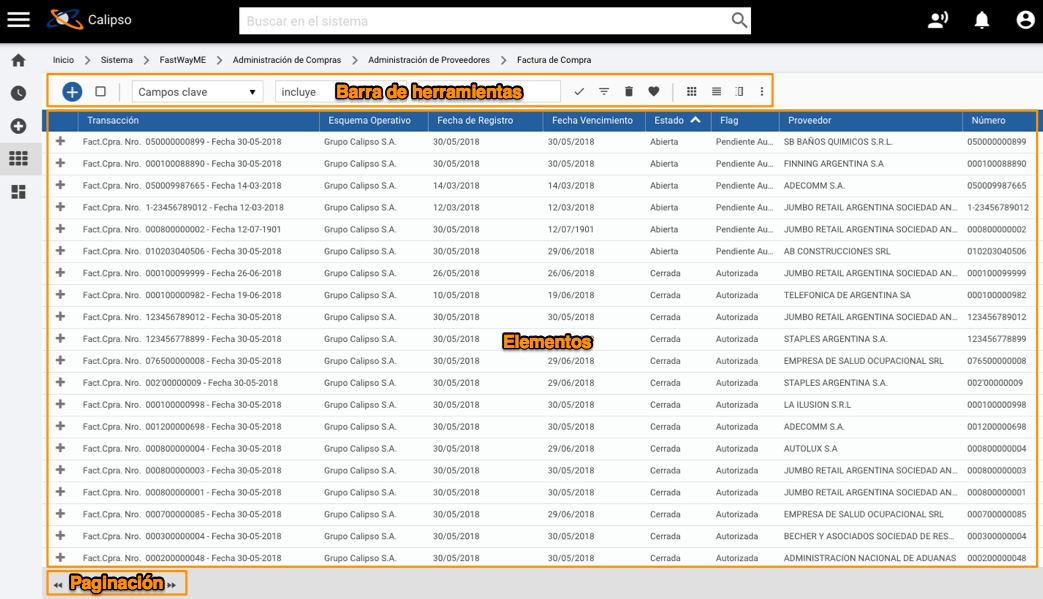This screenshot has height=599, width=1043.
Task: Select ADMINISTRACION NACIONAL DE ADUANAS cell
Action: pyautogui.click(x=869, y=558)
